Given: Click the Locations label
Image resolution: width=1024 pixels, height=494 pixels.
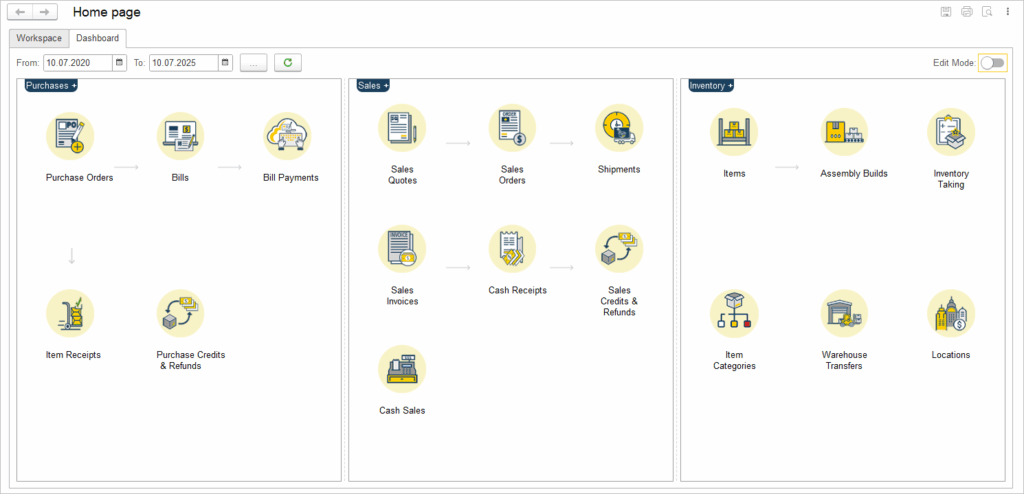Looking at the screenshot, I should coord(951,355).
